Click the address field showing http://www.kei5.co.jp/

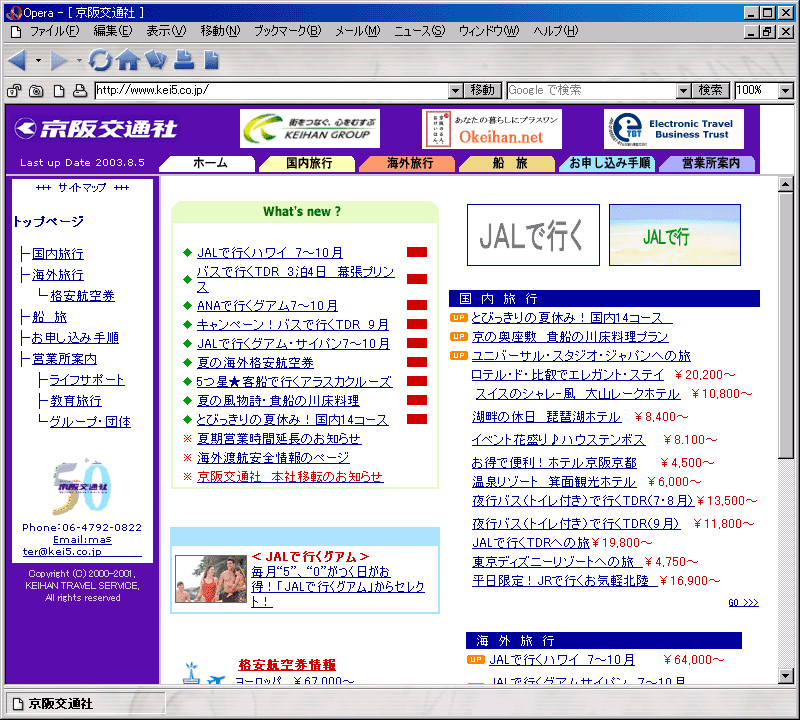pyautogui.click(x=271, y=91)
